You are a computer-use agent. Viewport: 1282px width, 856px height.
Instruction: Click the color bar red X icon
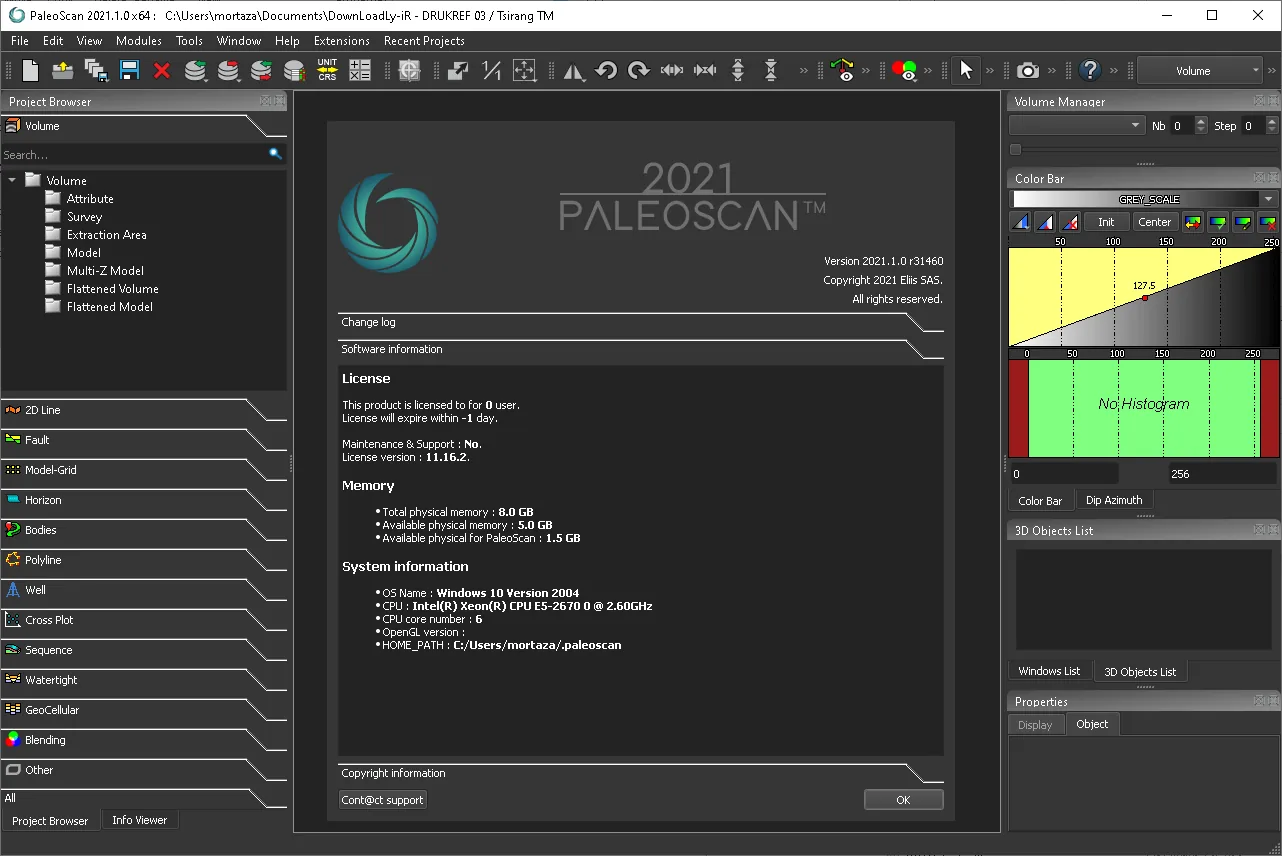[x=1268, y=222]
